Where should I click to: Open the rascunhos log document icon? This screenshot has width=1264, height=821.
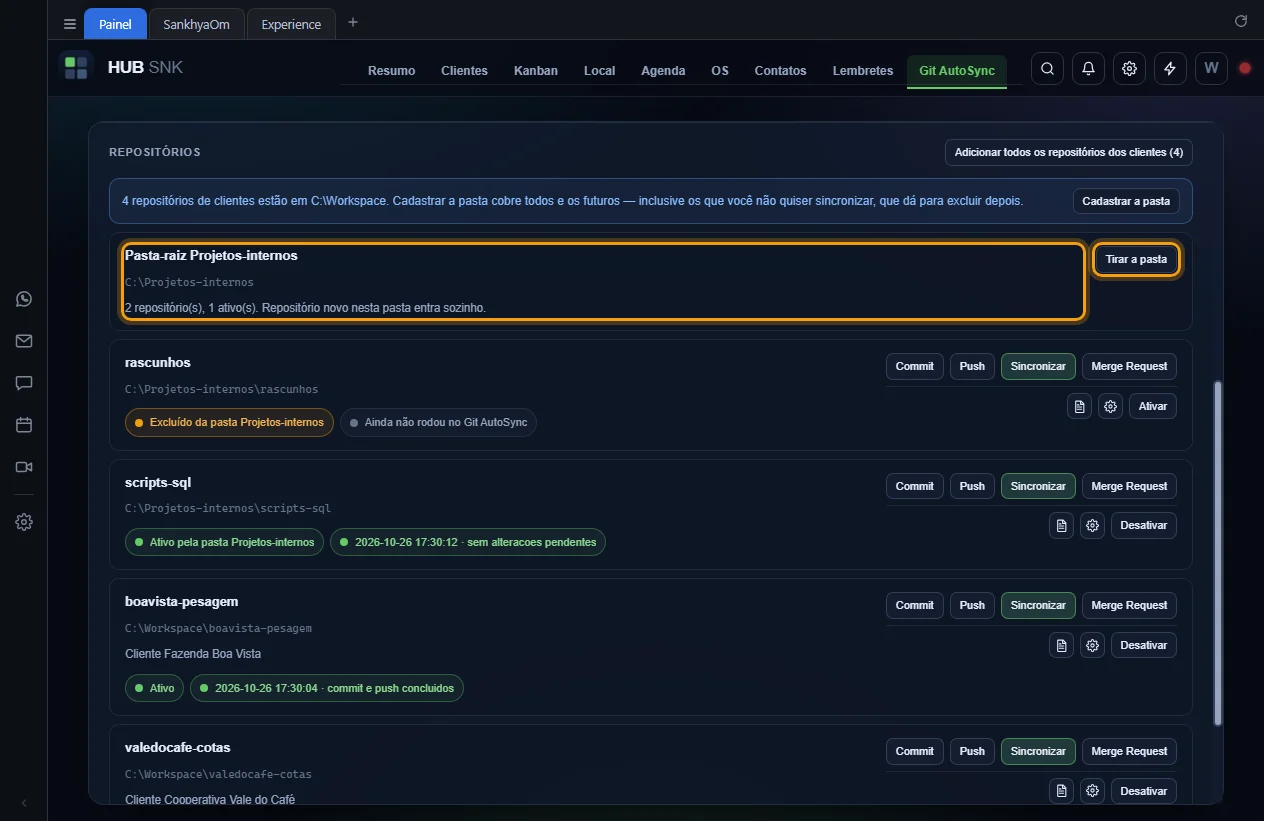pyautogui.click(x=1079, y=406)
